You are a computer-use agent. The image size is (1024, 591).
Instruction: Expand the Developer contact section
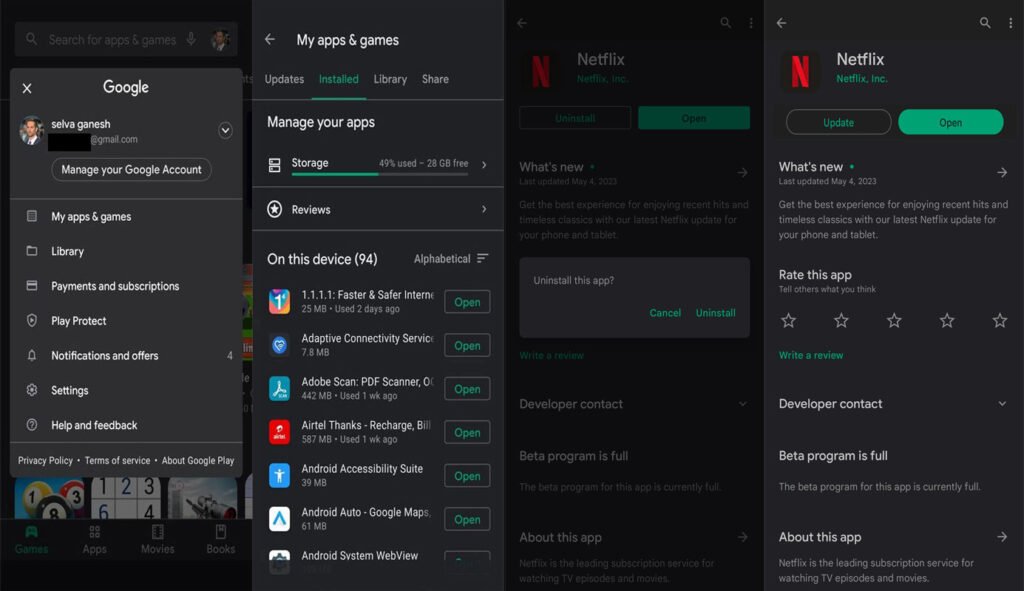click(743, 403)
